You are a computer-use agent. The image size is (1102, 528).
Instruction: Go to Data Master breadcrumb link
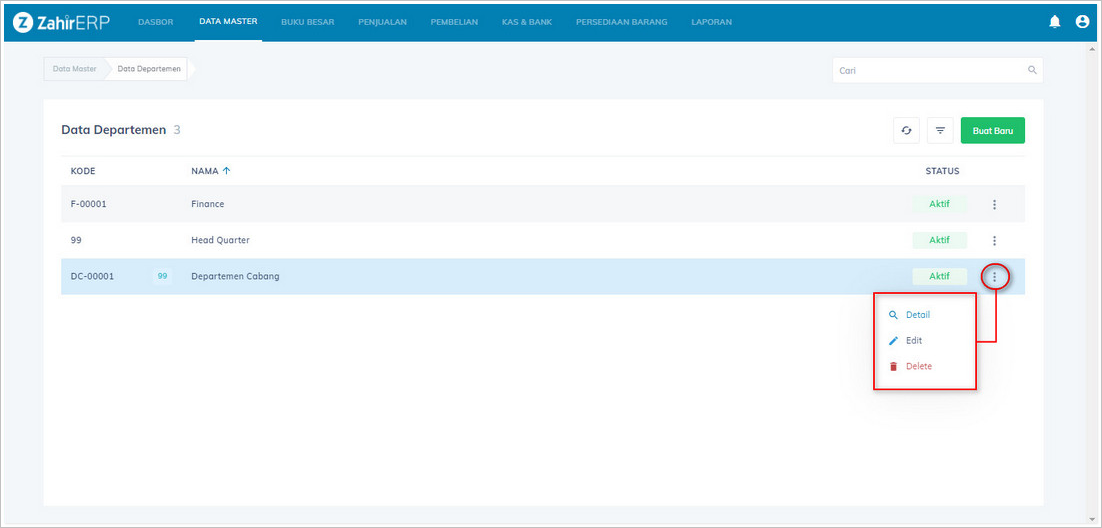tap(75, 69)
